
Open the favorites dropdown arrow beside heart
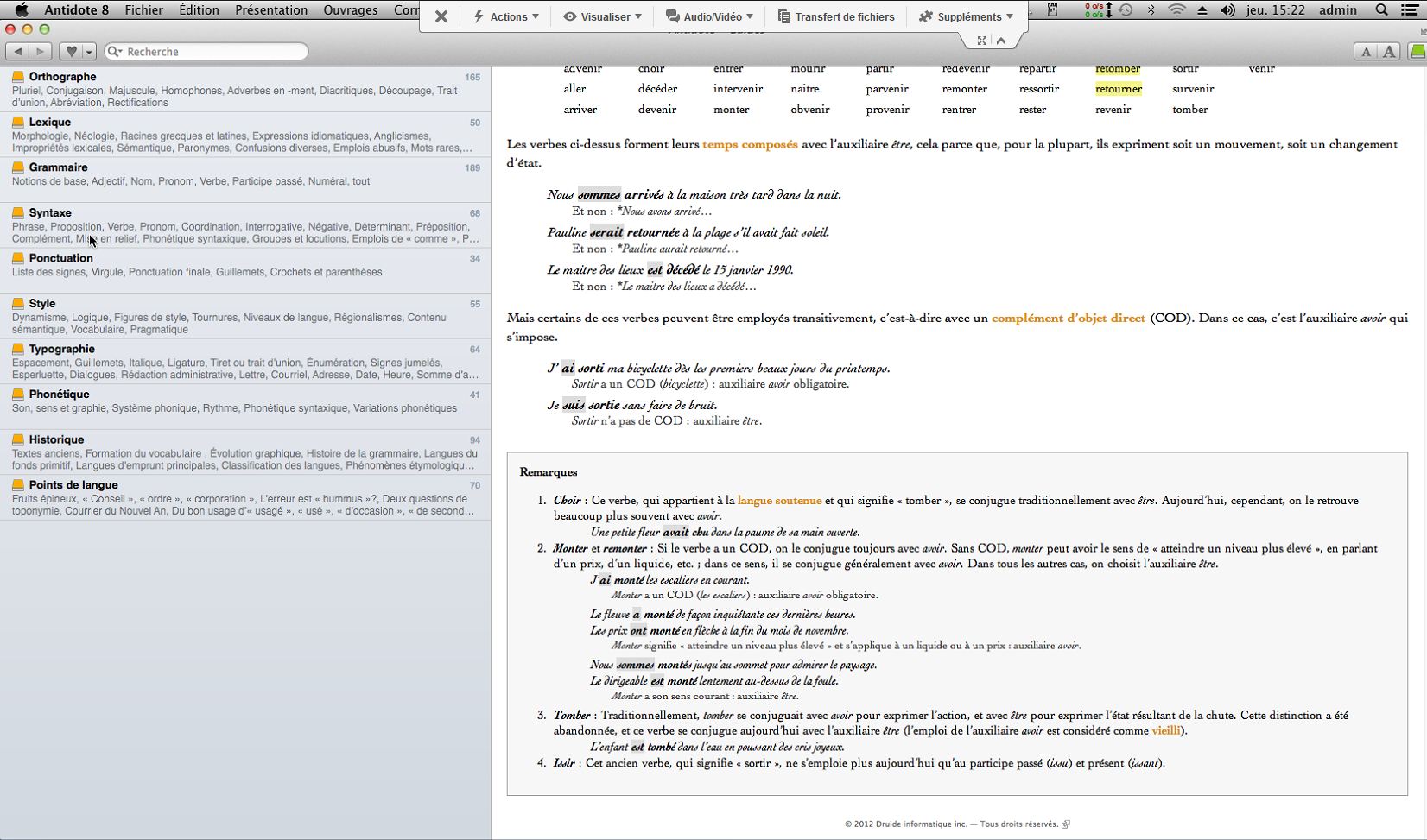[x=88, y=52]
